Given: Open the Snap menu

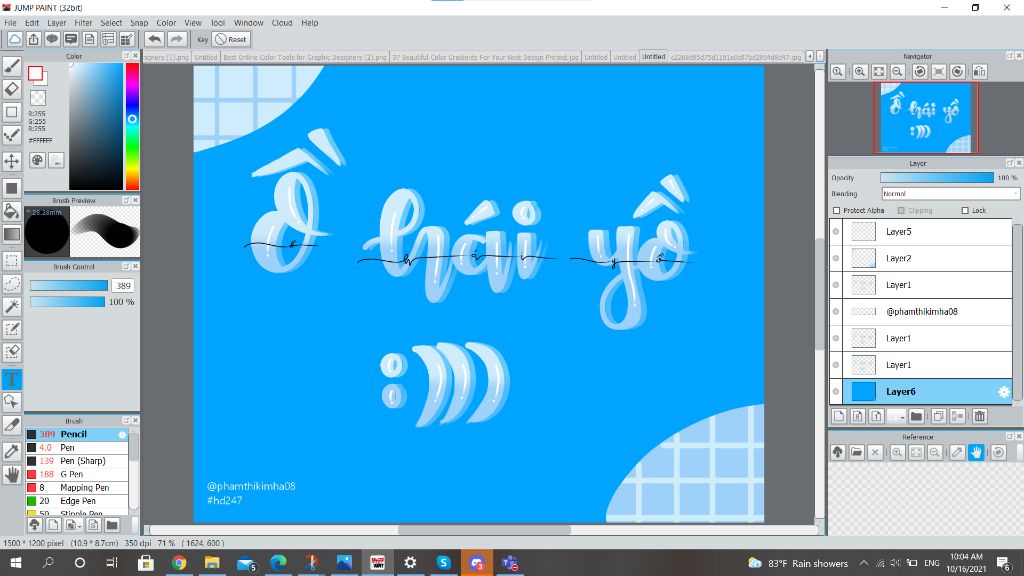Looking at the screenshot, I should tap(139, 23).
